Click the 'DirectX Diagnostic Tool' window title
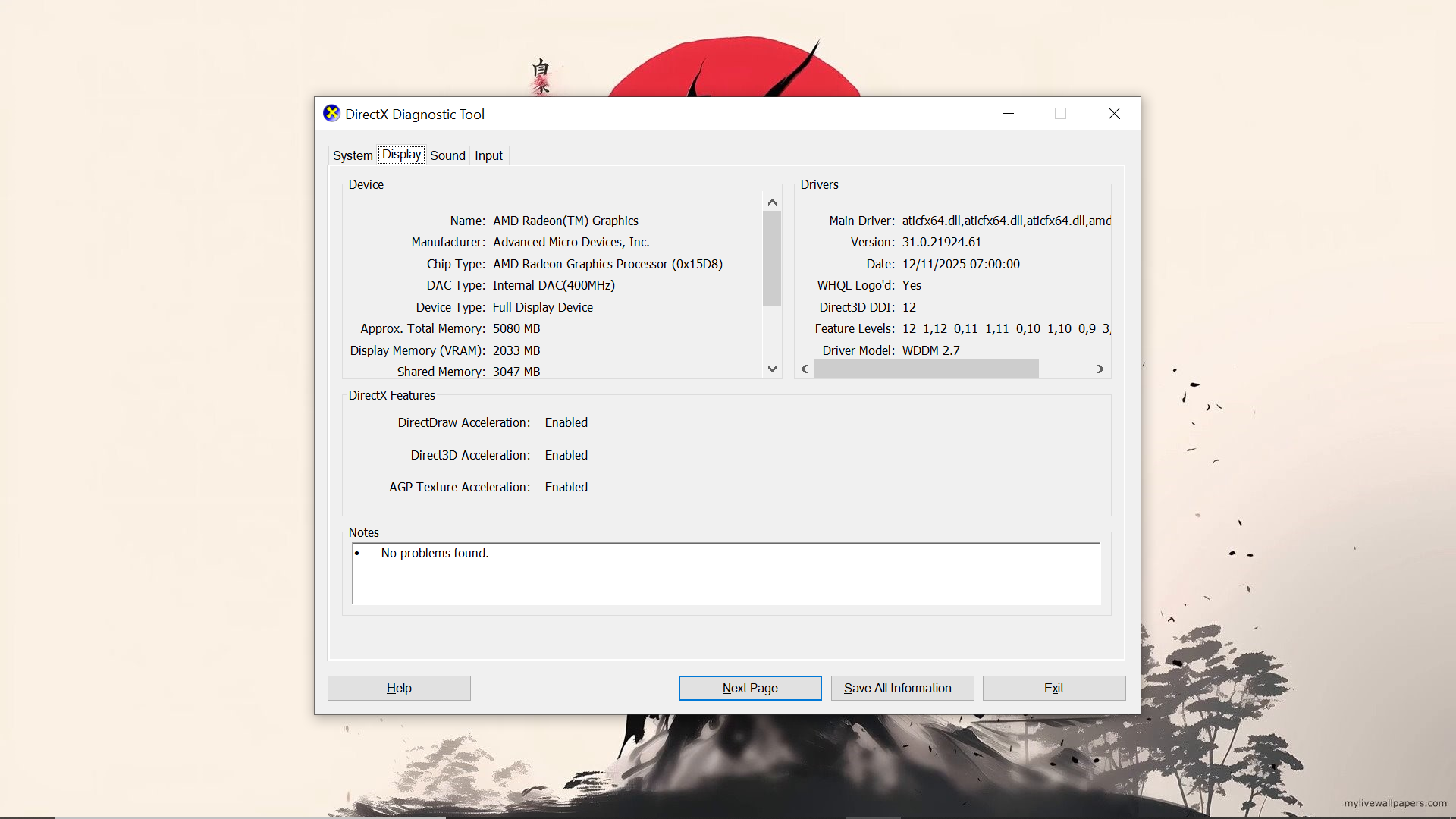The height and width of the screenshot is (819, 1456). (x=415, y=114)
